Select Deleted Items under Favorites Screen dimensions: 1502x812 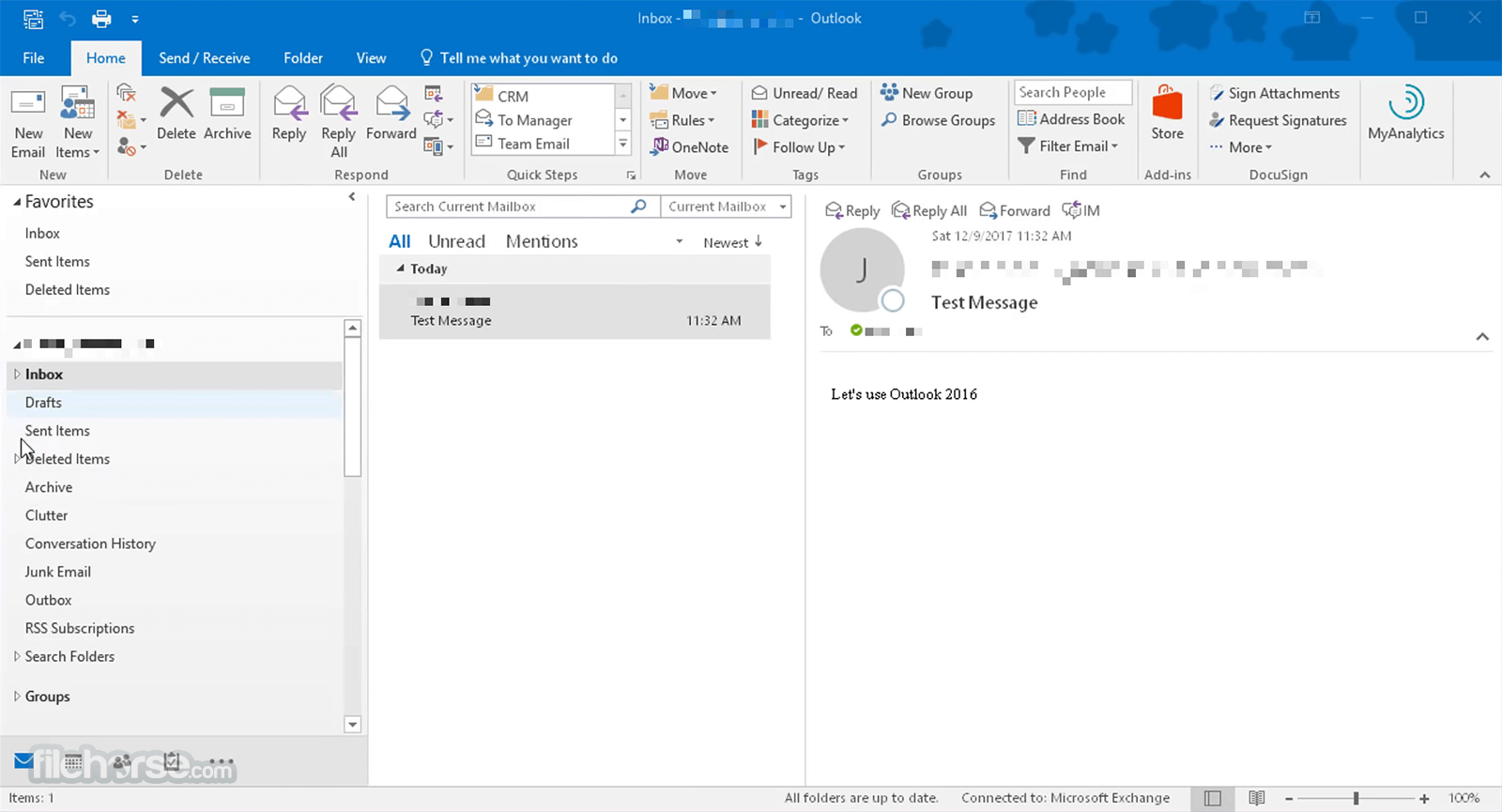click(x=68, y=289)
